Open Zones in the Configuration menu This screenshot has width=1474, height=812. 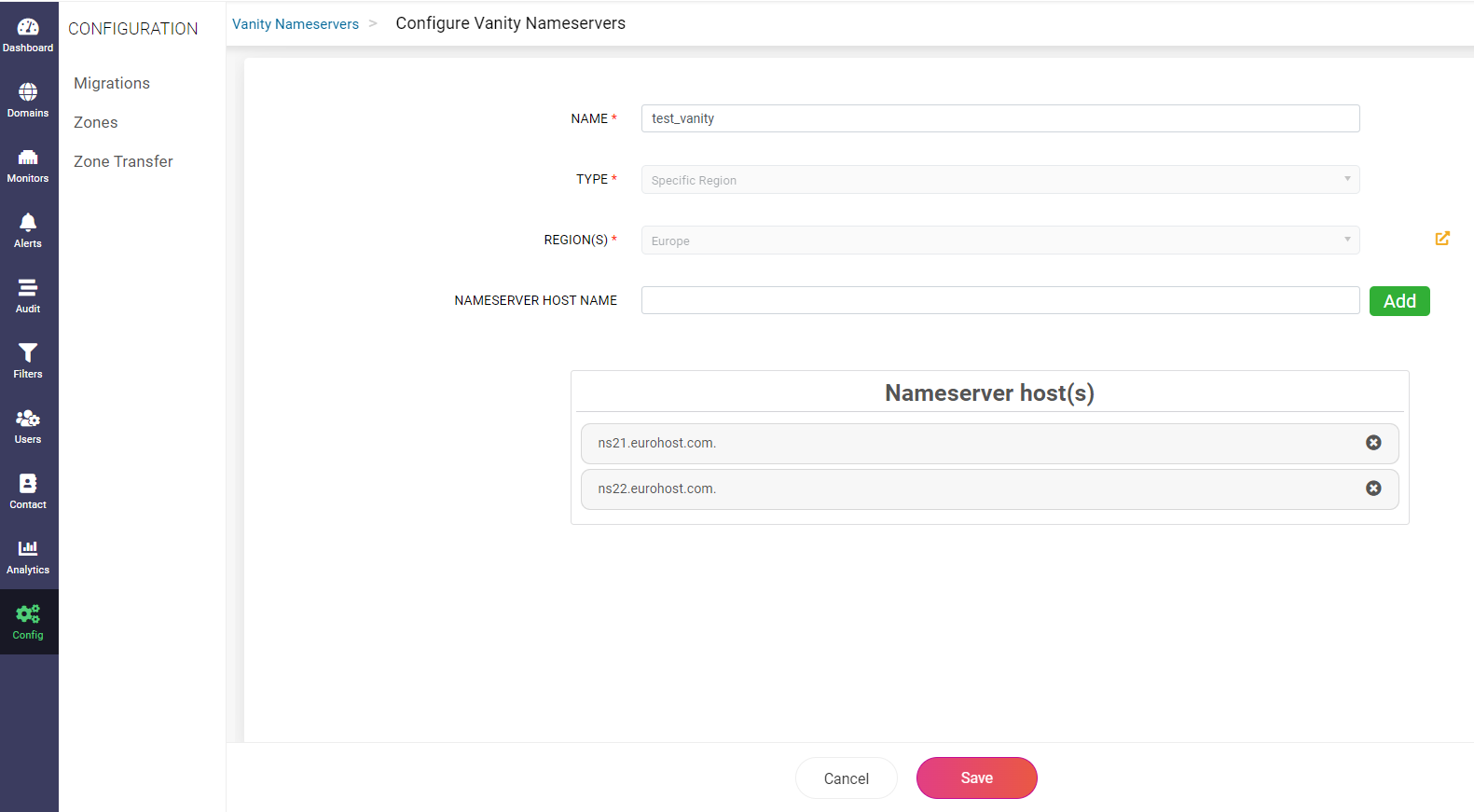[96, 122]
